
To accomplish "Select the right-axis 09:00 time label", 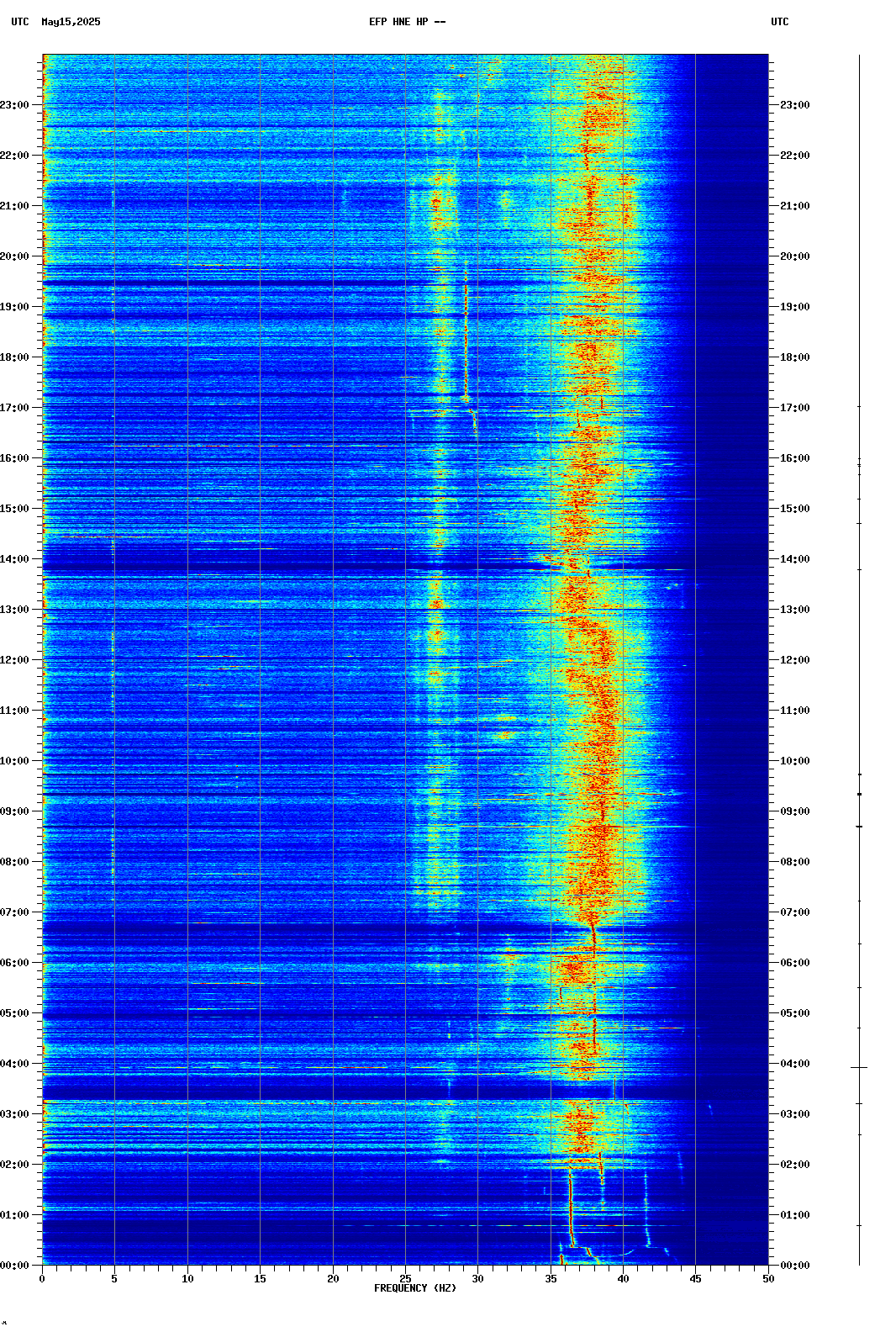I will click(x=795, y=811).
